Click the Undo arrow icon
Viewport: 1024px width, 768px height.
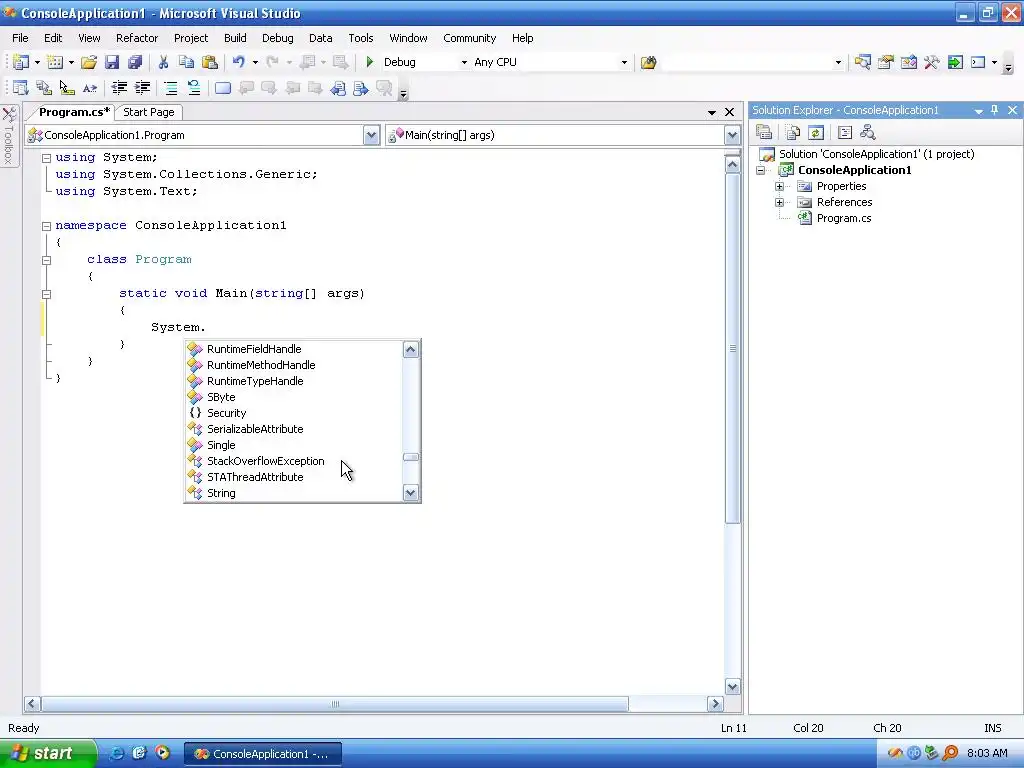click(238, 62)
